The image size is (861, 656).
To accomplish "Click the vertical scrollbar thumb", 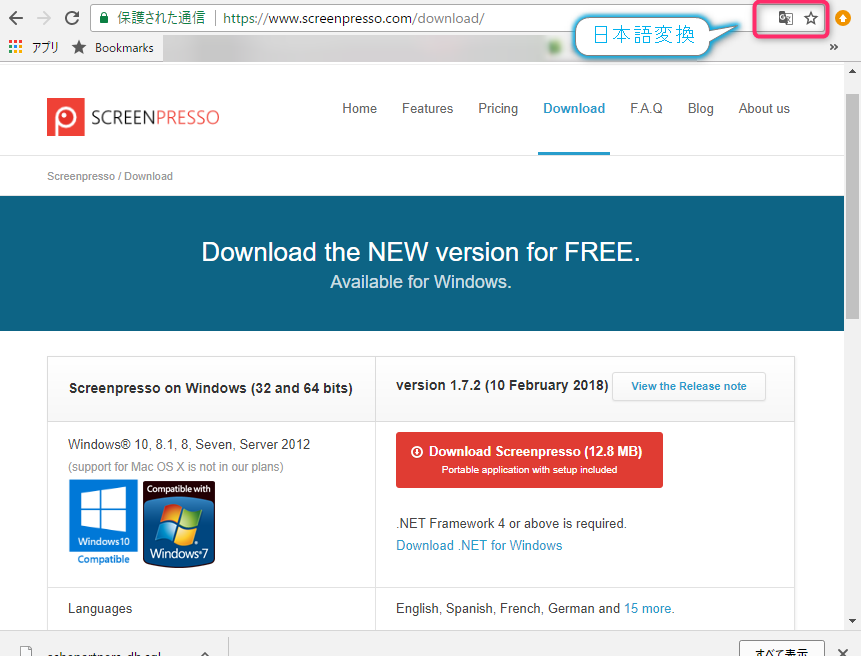I will pyautogui.click(x=852, y=206).
